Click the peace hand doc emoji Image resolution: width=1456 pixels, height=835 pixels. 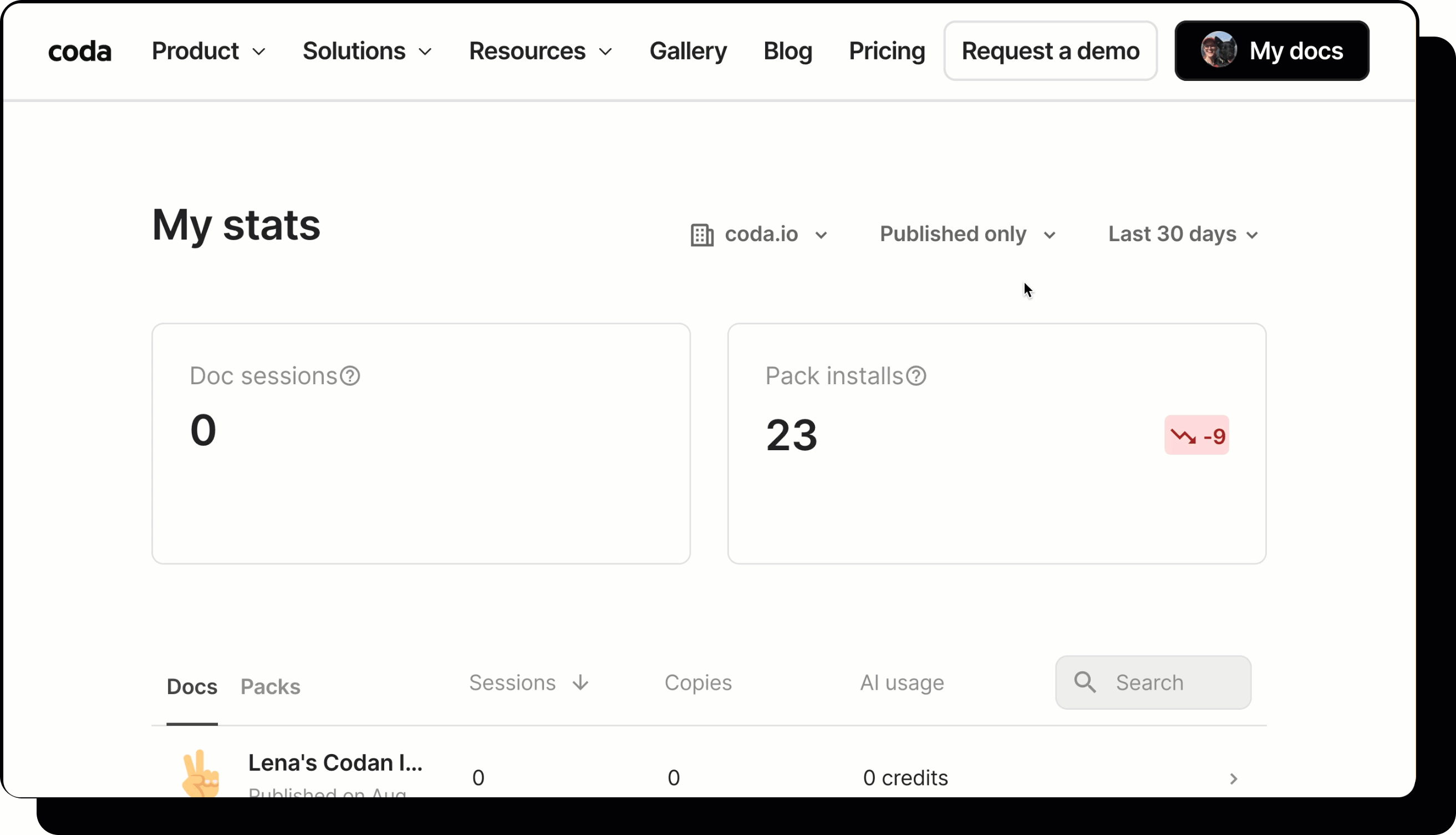(200, 773)
